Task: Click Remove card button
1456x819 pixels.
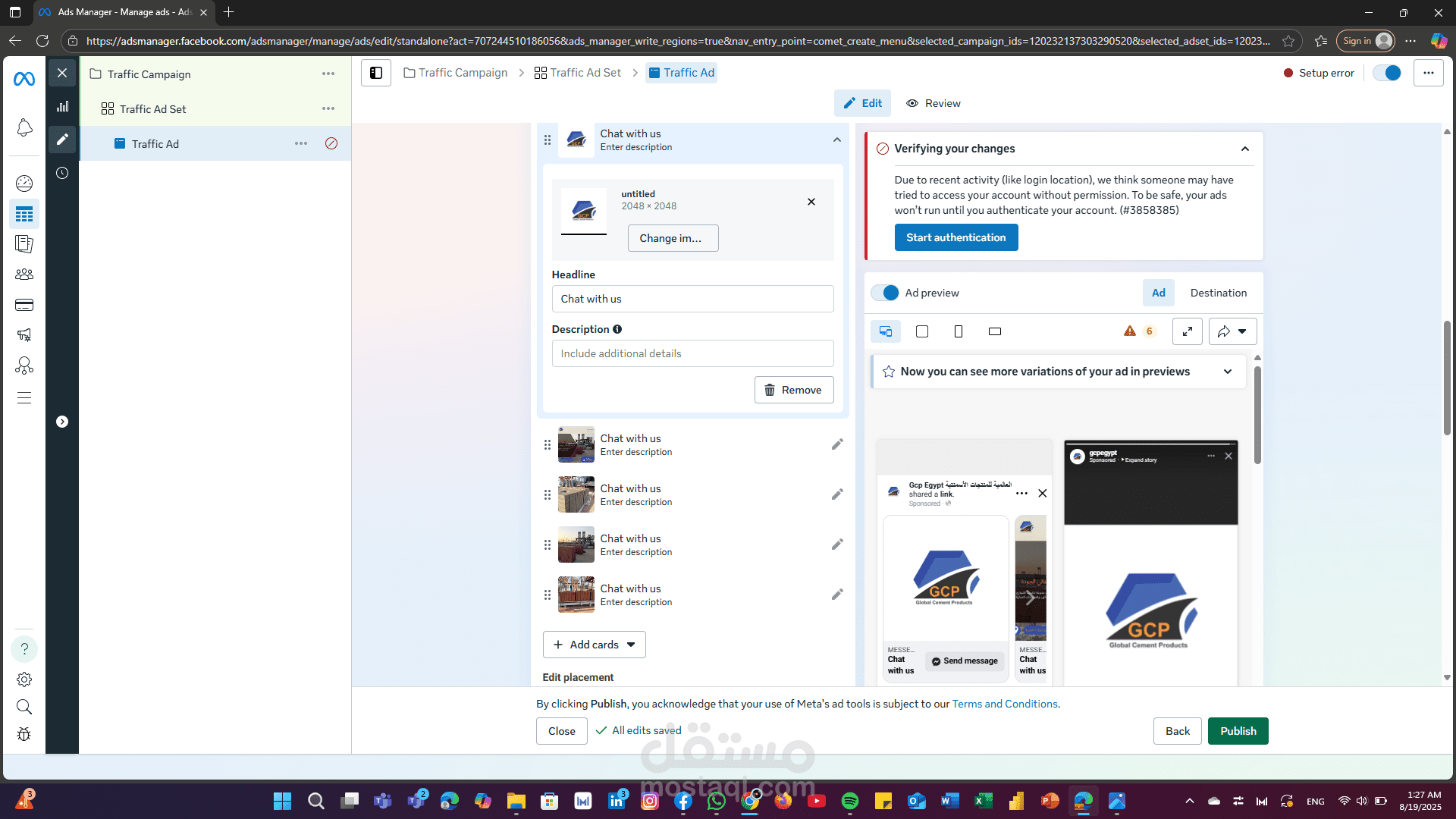Action: (x=794, y=390)
